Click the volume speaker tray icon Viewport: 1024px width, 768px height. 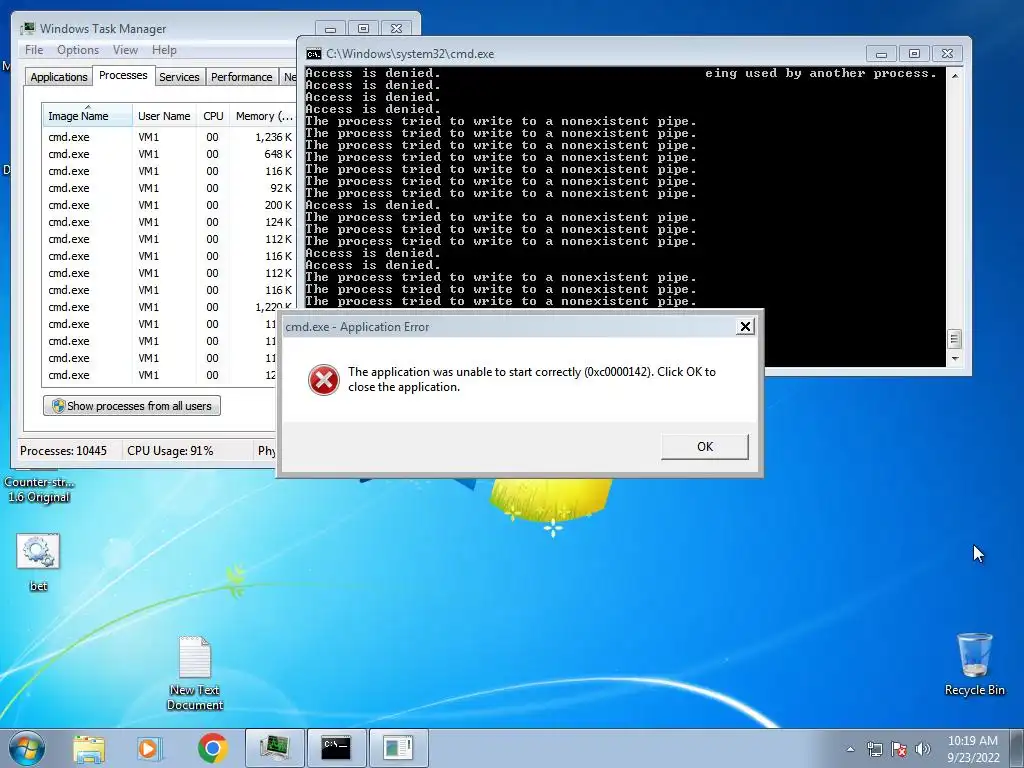(x=923, y=749)
